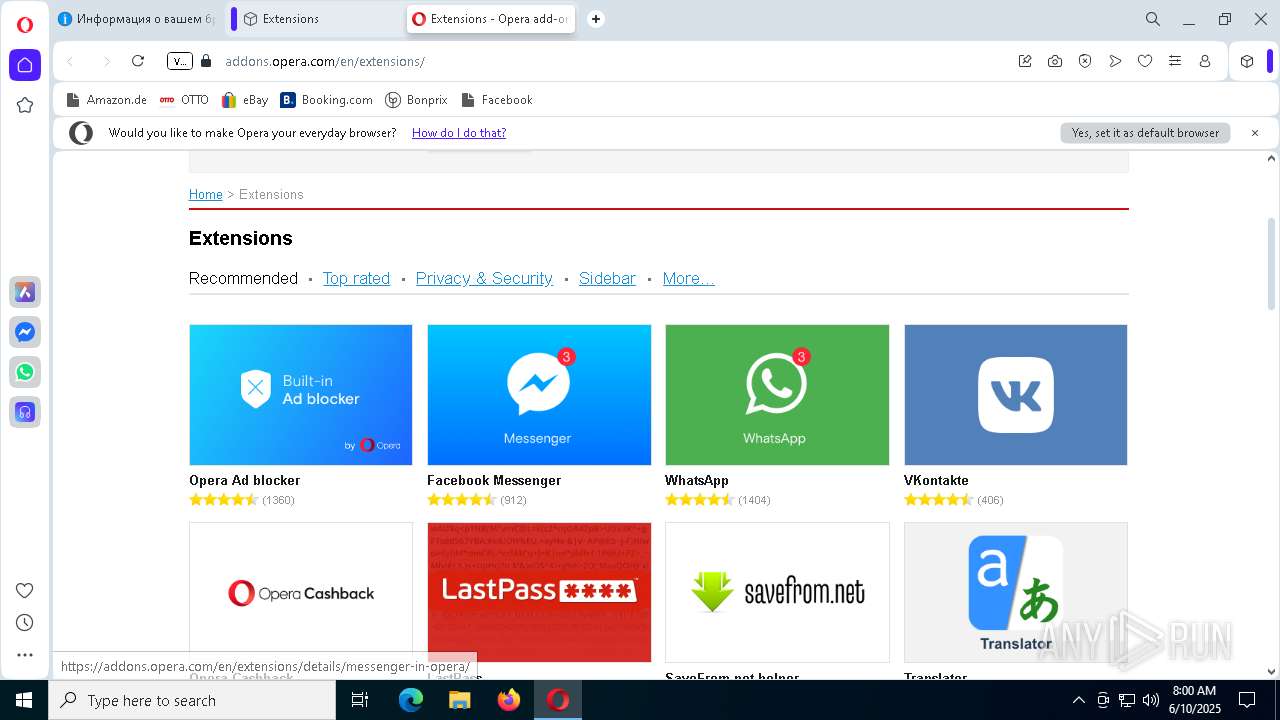The height and width of the screenshot is (720, 1280).
Task: Switch to the Информация о вашем tab
Action: 137,19
